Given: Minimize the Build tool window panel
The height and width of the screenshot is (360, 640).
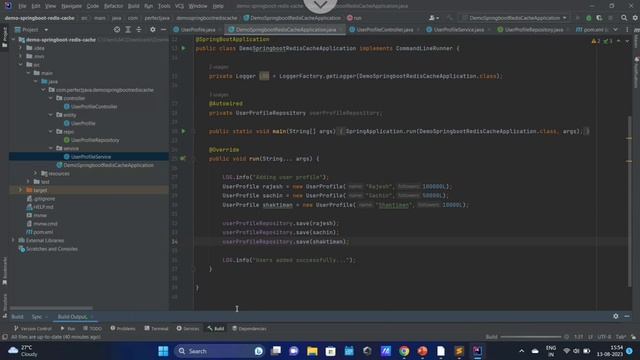Looking at the screenshot, I should 627,316.
